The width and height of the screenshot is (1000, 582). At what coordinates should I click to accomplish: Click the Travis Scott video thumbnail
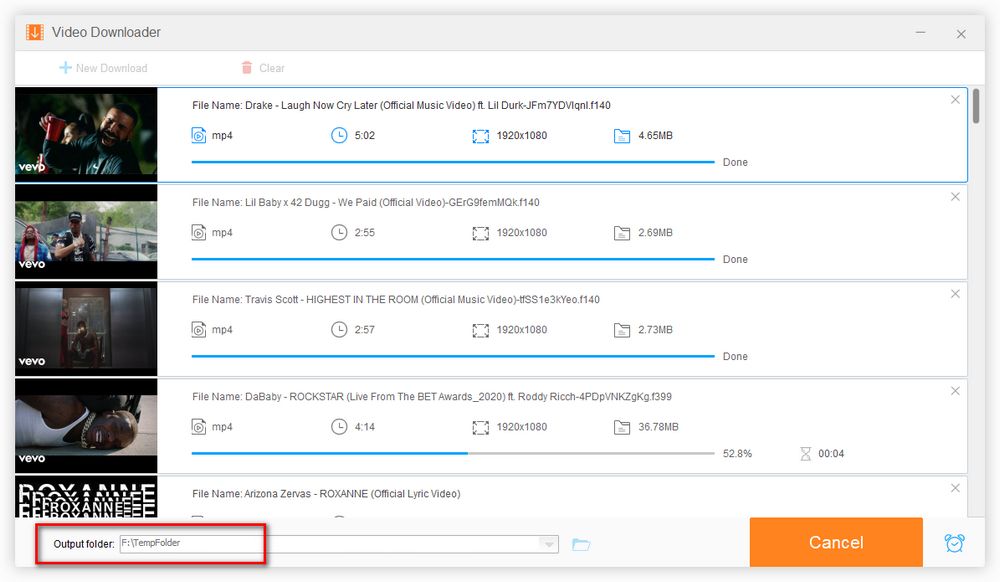(86, 329)
